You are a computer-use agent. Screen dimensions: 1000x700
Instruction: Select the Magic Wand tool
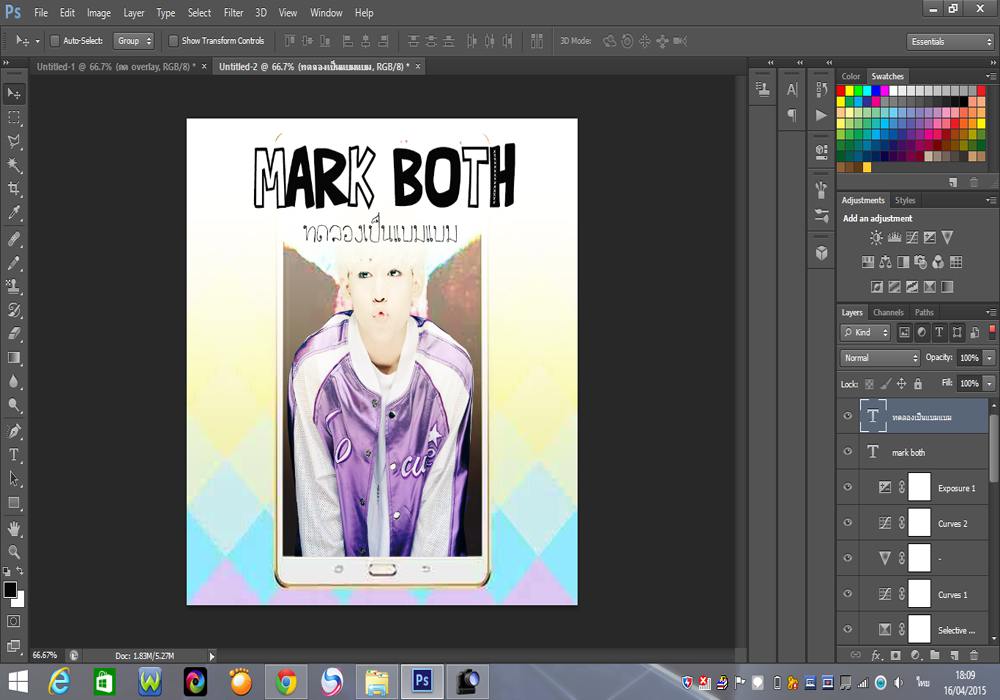14,165
